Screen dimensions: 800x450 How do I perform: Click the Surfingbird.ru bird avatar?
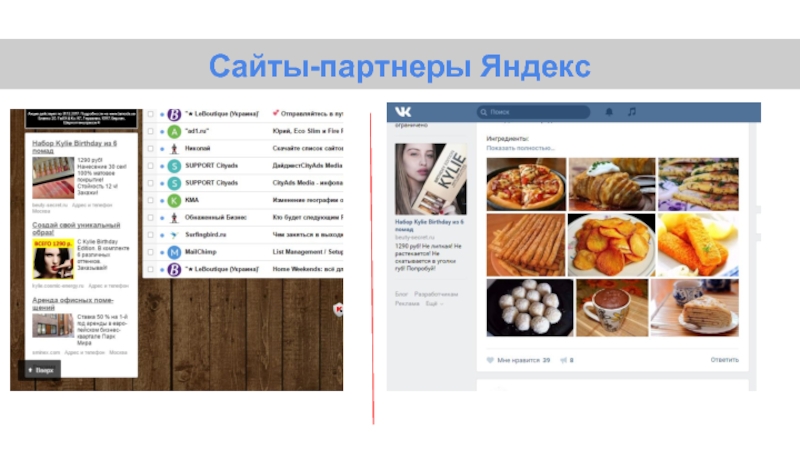[174, 235]
